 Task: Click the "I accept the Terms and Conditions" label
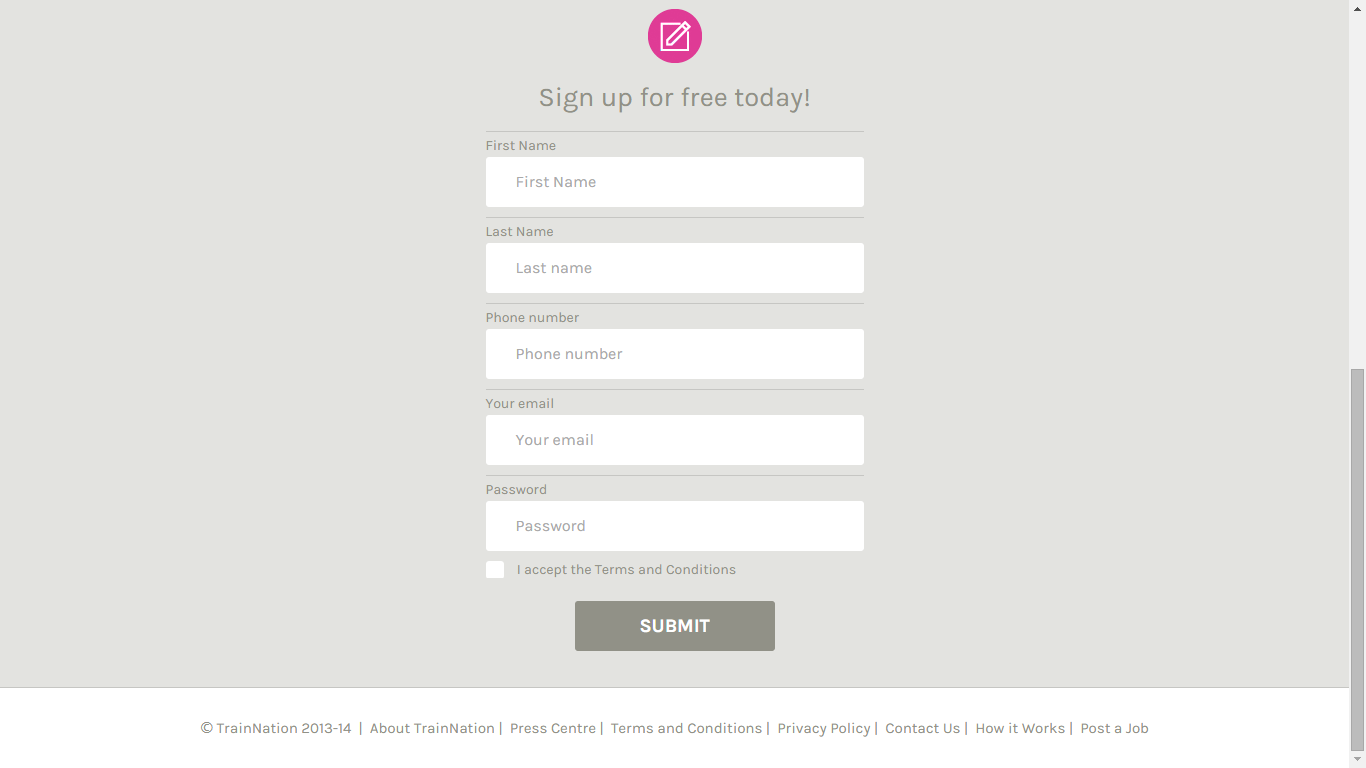click(x=626, y=570)
